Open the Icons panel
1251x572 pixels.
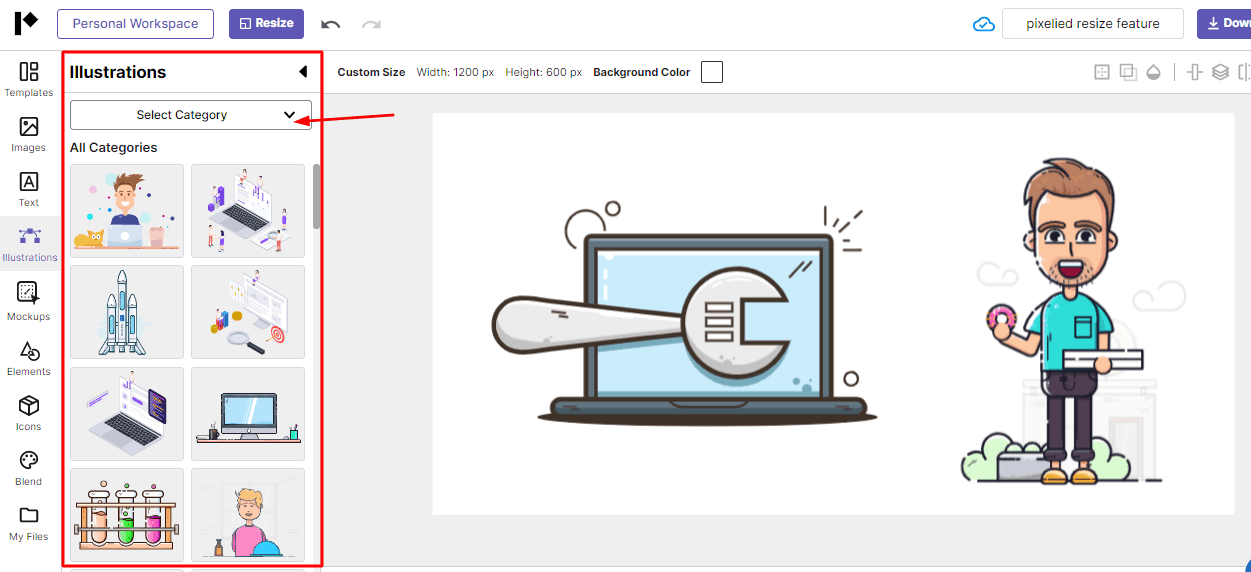pyautogui.click(x=29, y=413)
